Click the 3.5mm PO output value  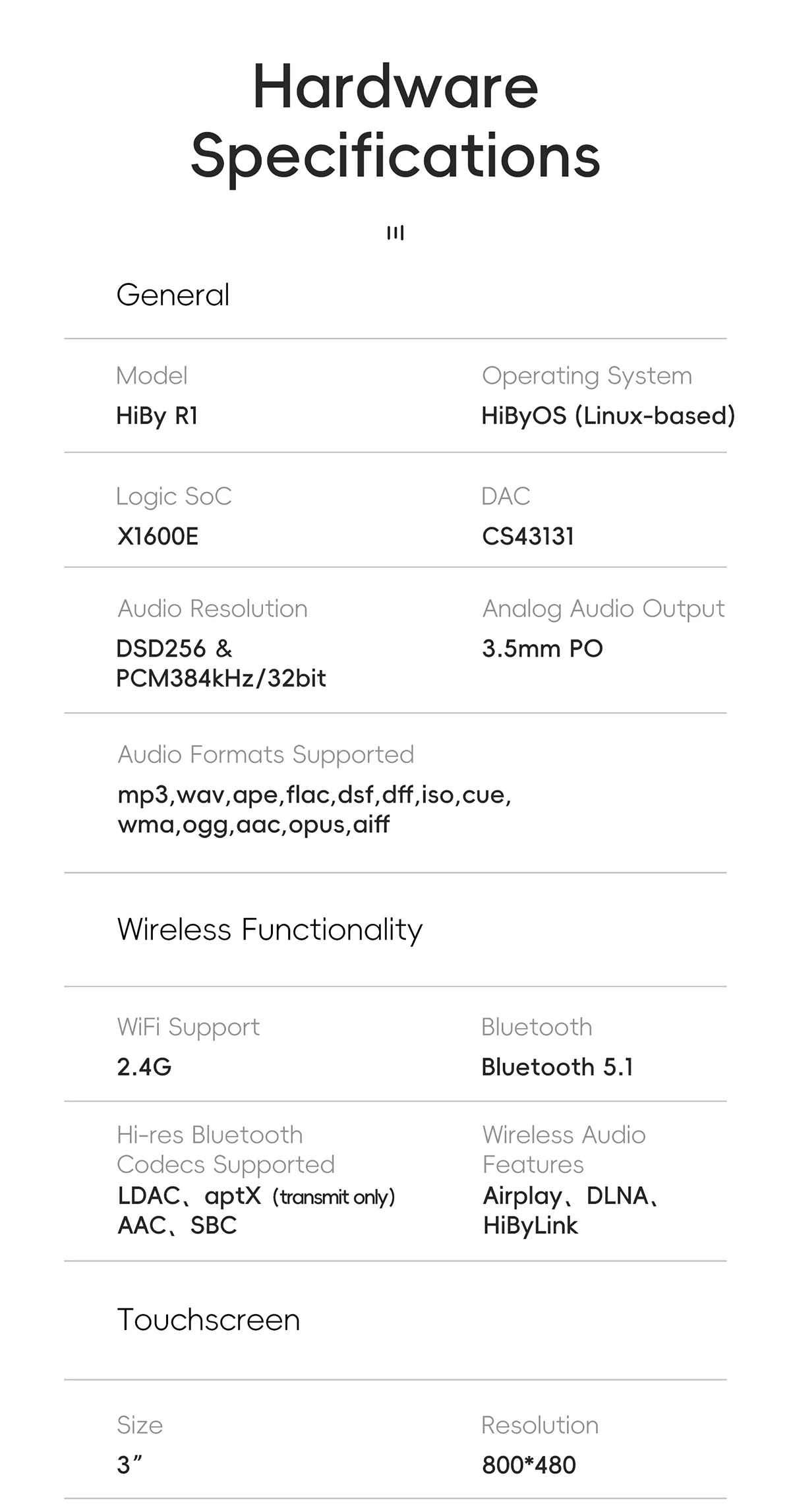(542, 649)
